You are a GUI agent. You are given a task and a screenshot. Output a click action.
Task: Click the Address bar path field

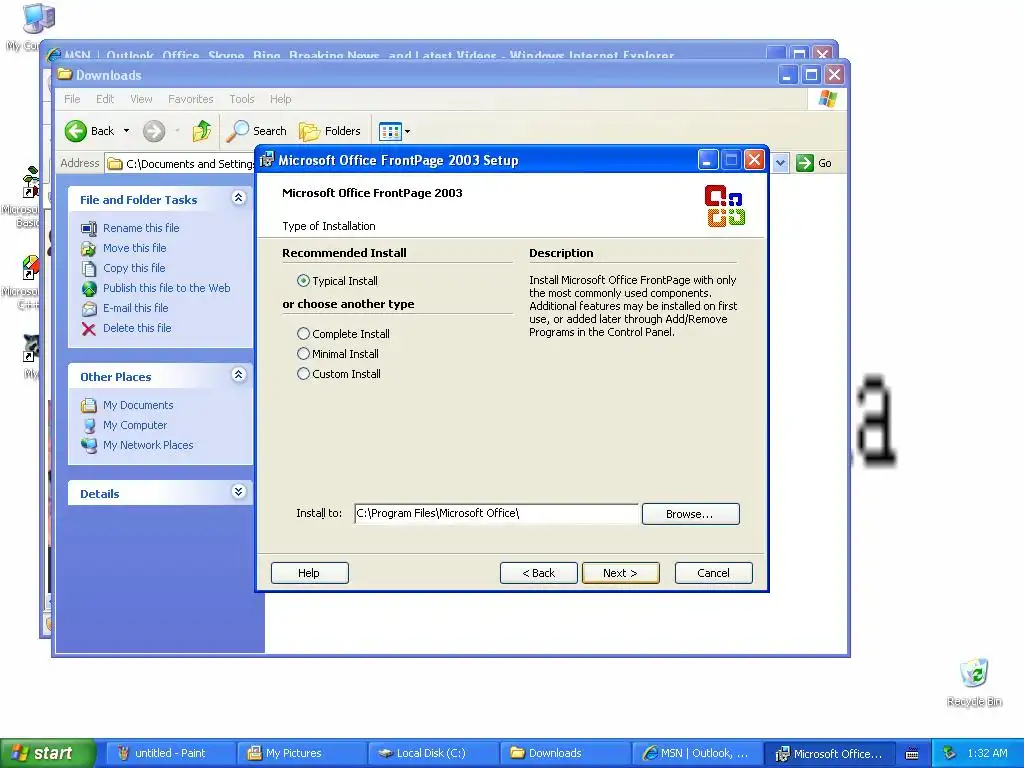(180, 163)
